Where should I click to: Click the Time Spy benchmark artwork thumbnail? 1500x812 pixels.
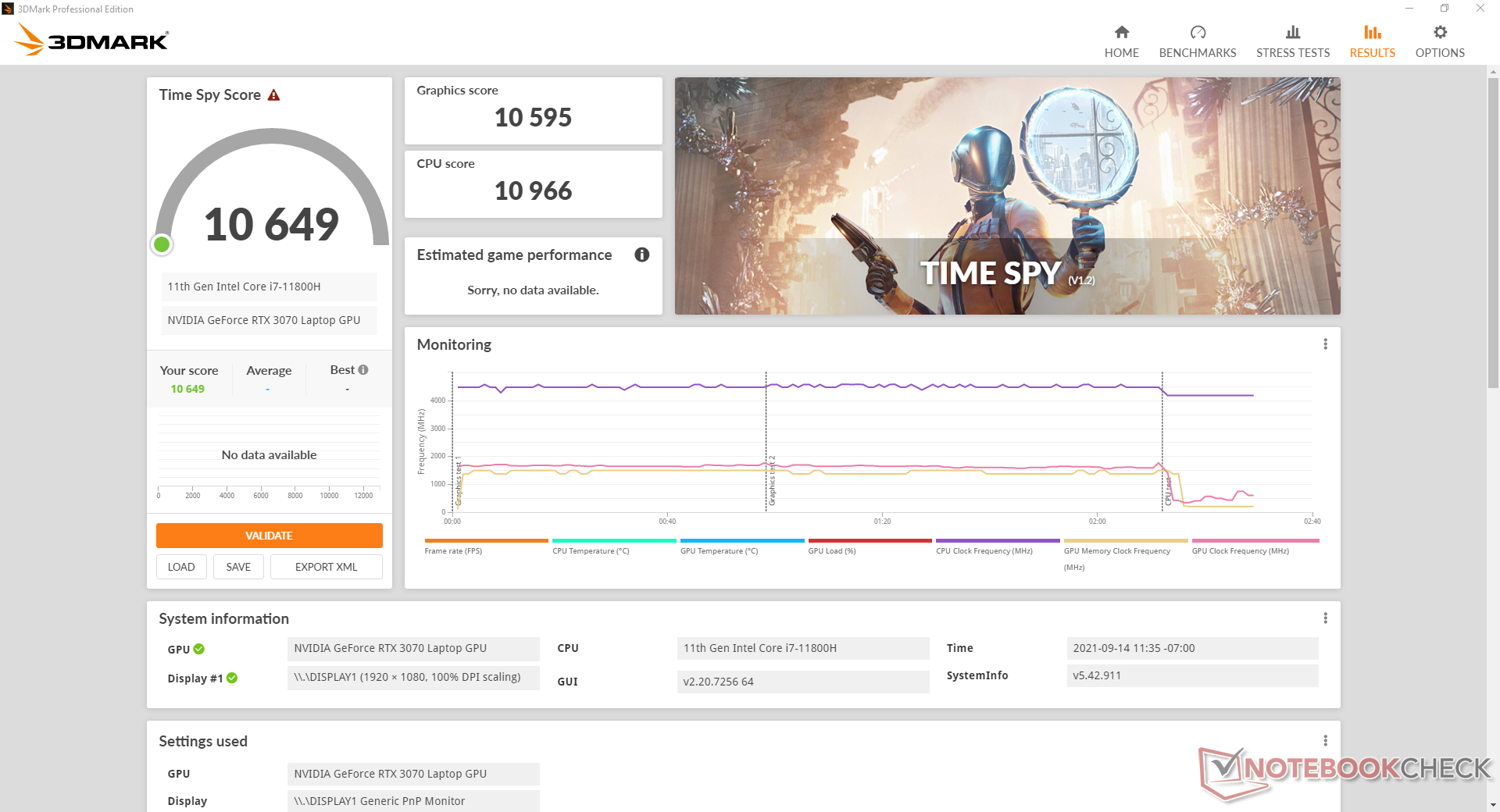pos(1008,196)
